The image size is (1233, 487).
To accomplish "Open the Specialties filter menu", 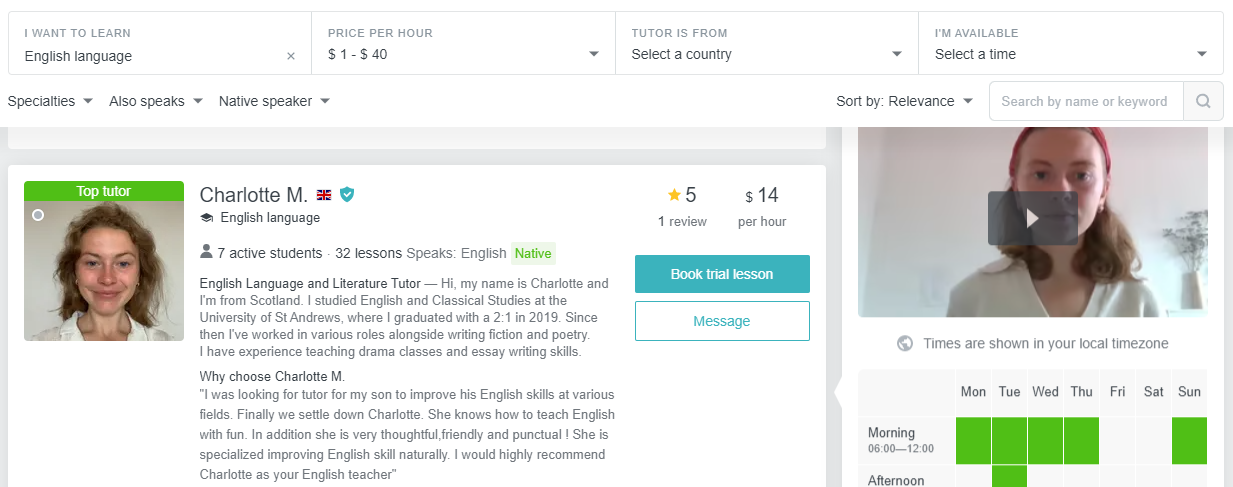I will click(50, 101).
